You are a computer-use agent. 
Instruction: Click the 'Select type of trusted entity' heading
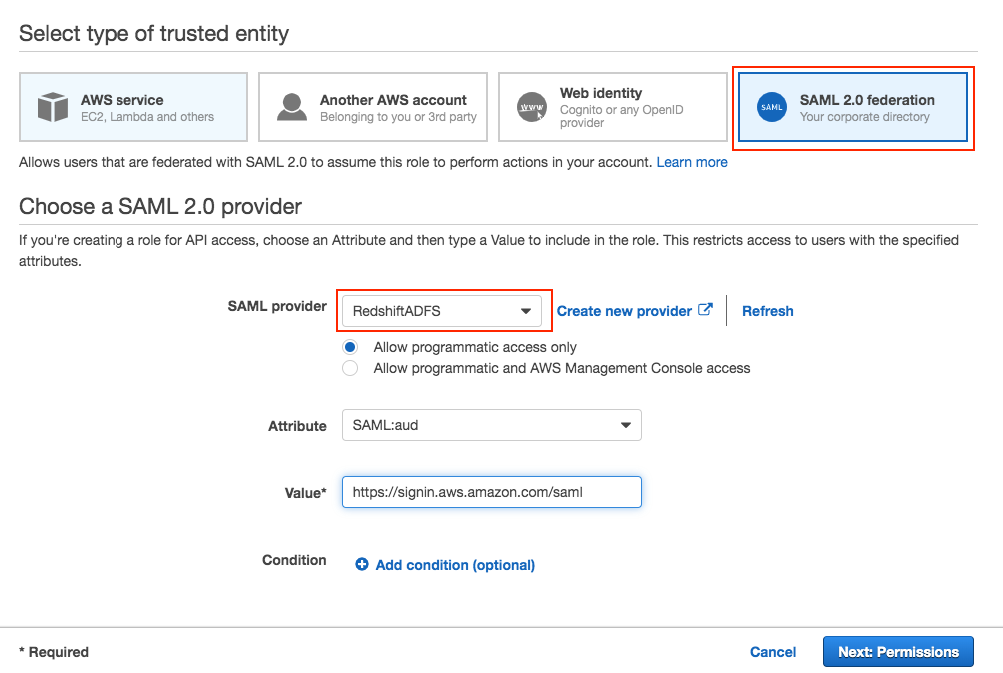click(x=154, y=33)
